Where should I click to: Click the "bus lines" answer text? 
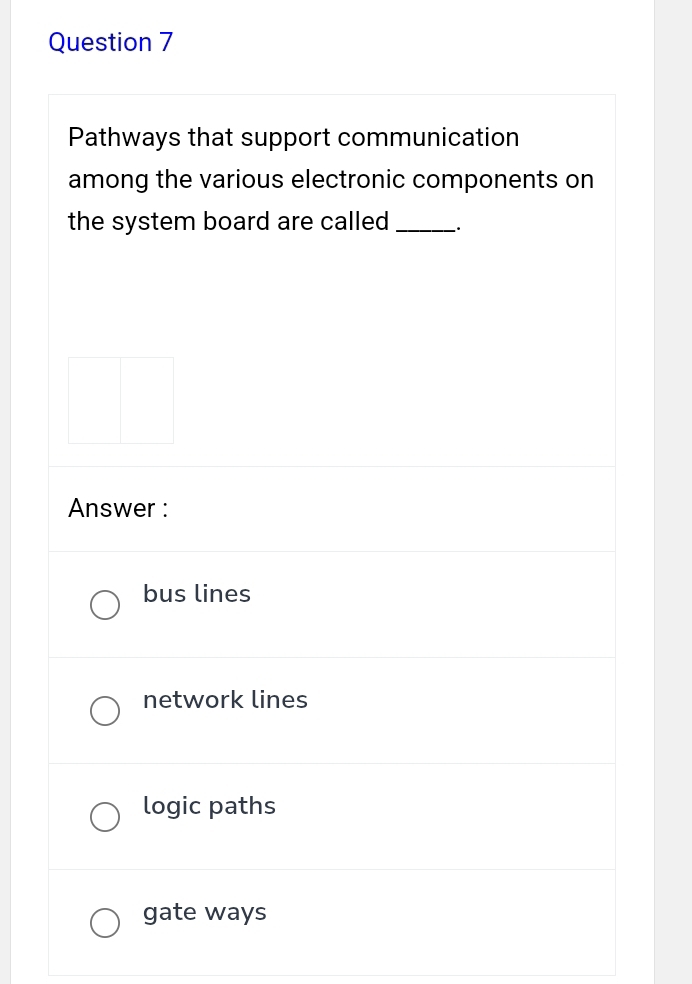pyautogui.click(x=197, y=594)
